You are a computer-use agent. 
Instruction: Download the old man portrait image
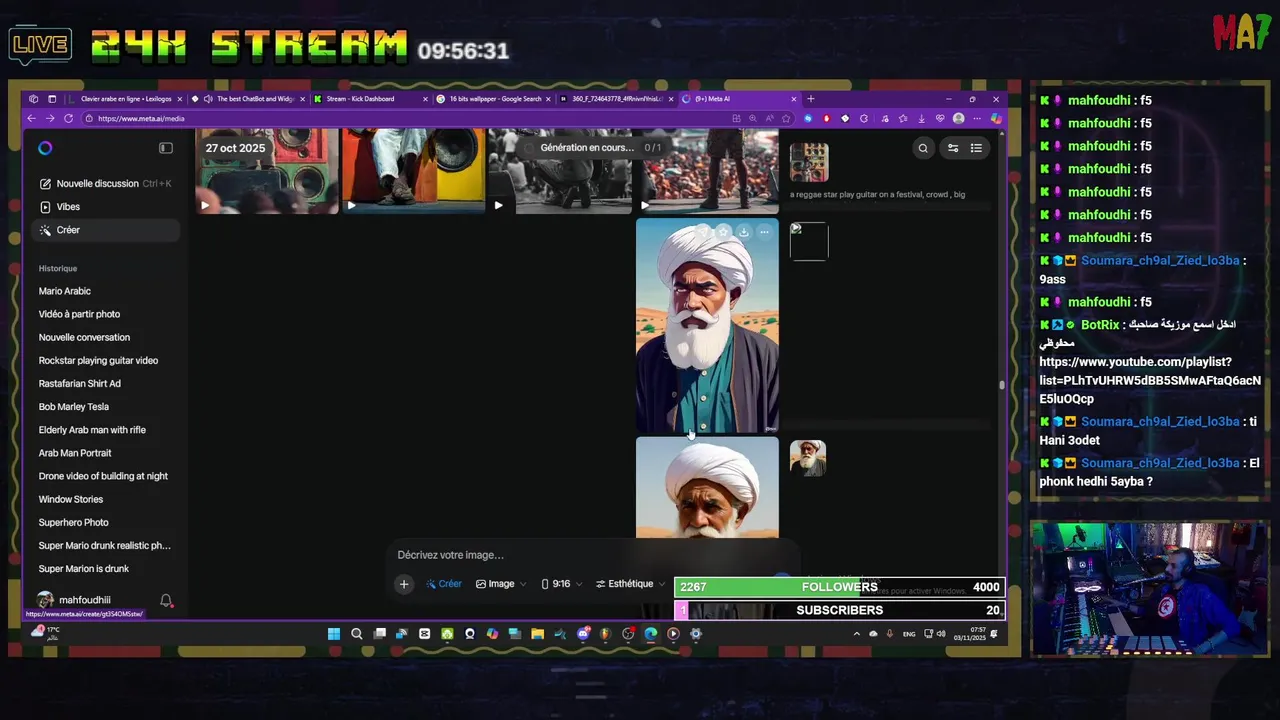pos(743,232)
